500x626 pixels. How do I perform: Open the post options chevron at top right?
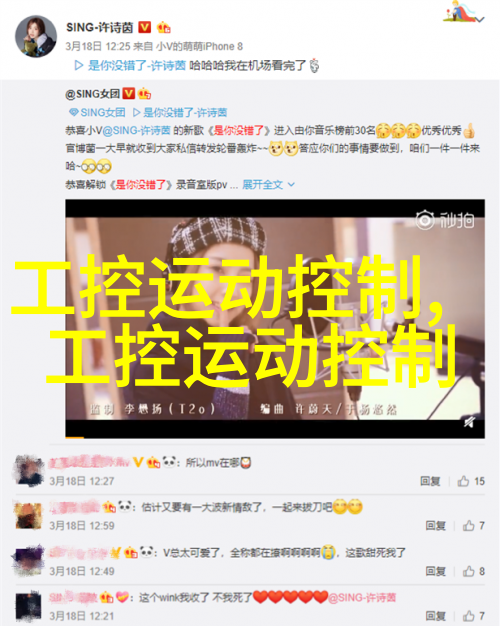[x=481, y=19]
